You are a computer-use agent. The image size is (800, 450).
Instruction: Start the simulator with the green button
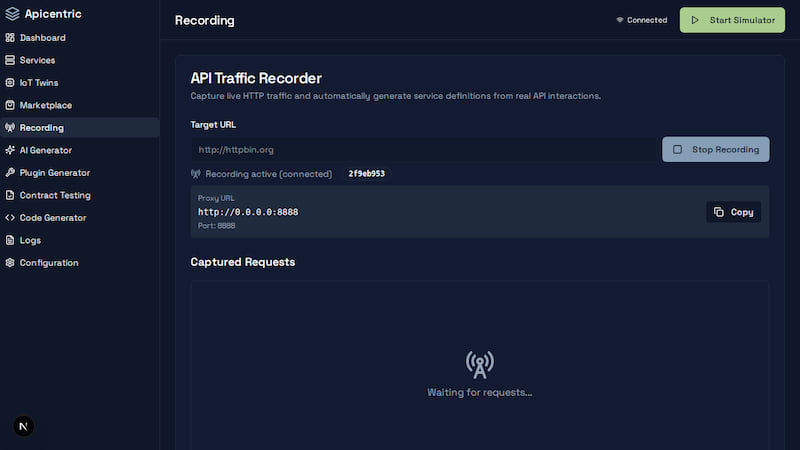click(733, 20)
